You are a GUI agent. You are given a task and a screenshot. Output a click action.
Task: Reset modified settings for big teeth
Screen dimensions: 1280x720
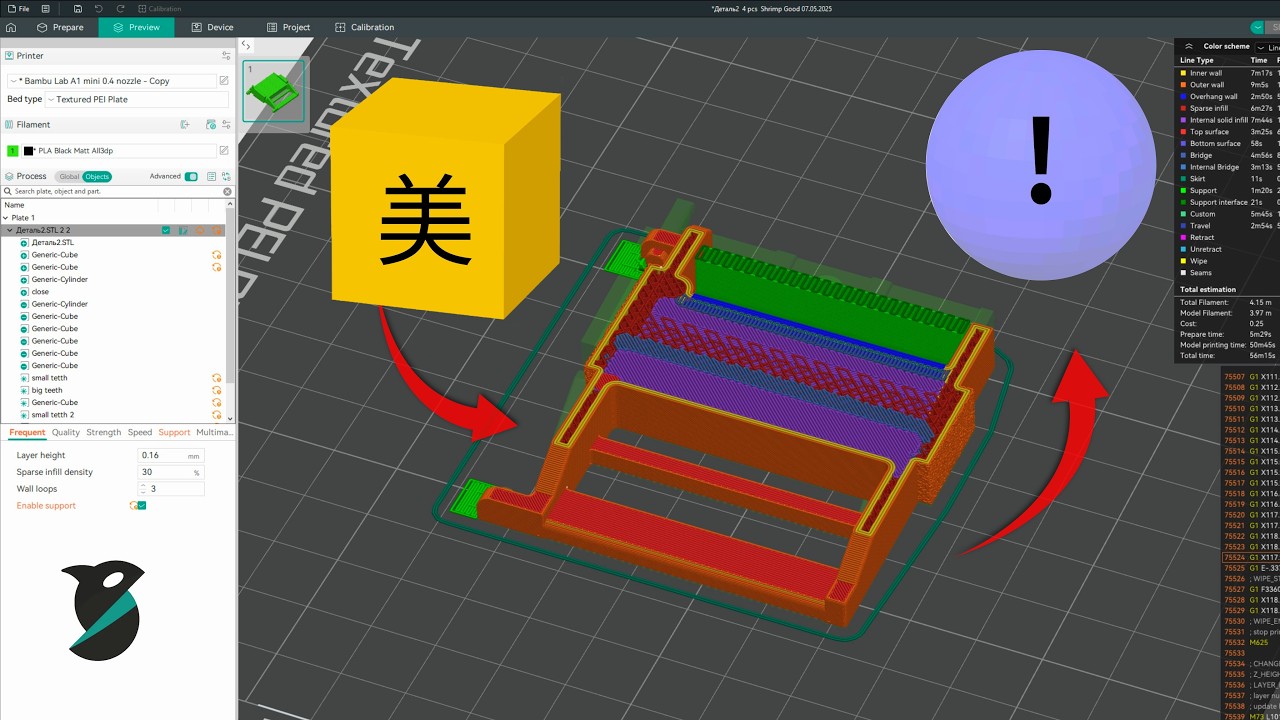(x=216, y=390)
